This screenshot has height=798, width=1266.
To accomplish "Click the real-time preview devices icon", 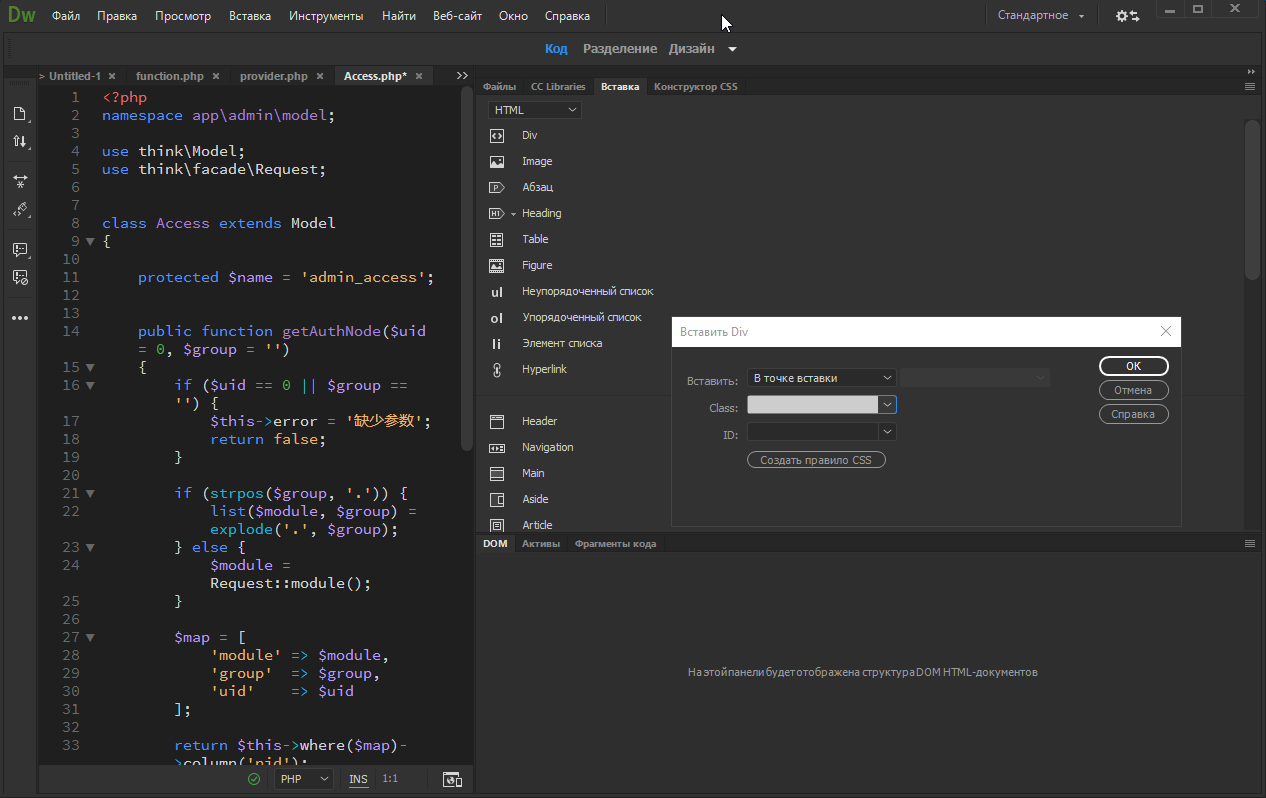I will (452, 779).
